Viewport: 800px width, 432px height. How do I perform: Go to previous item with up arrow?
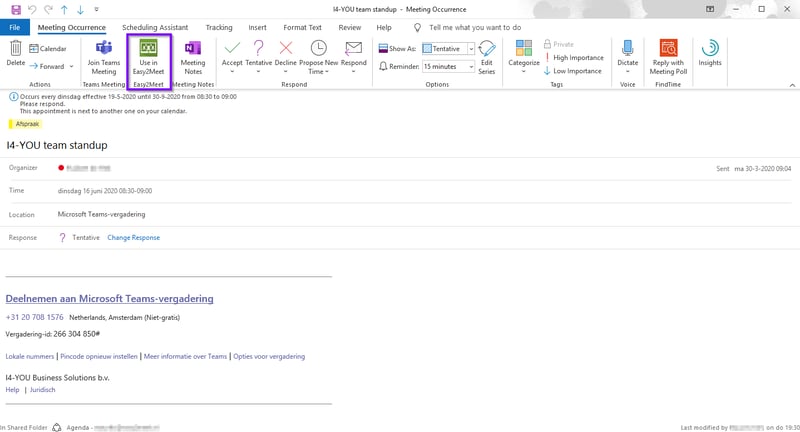64,9
